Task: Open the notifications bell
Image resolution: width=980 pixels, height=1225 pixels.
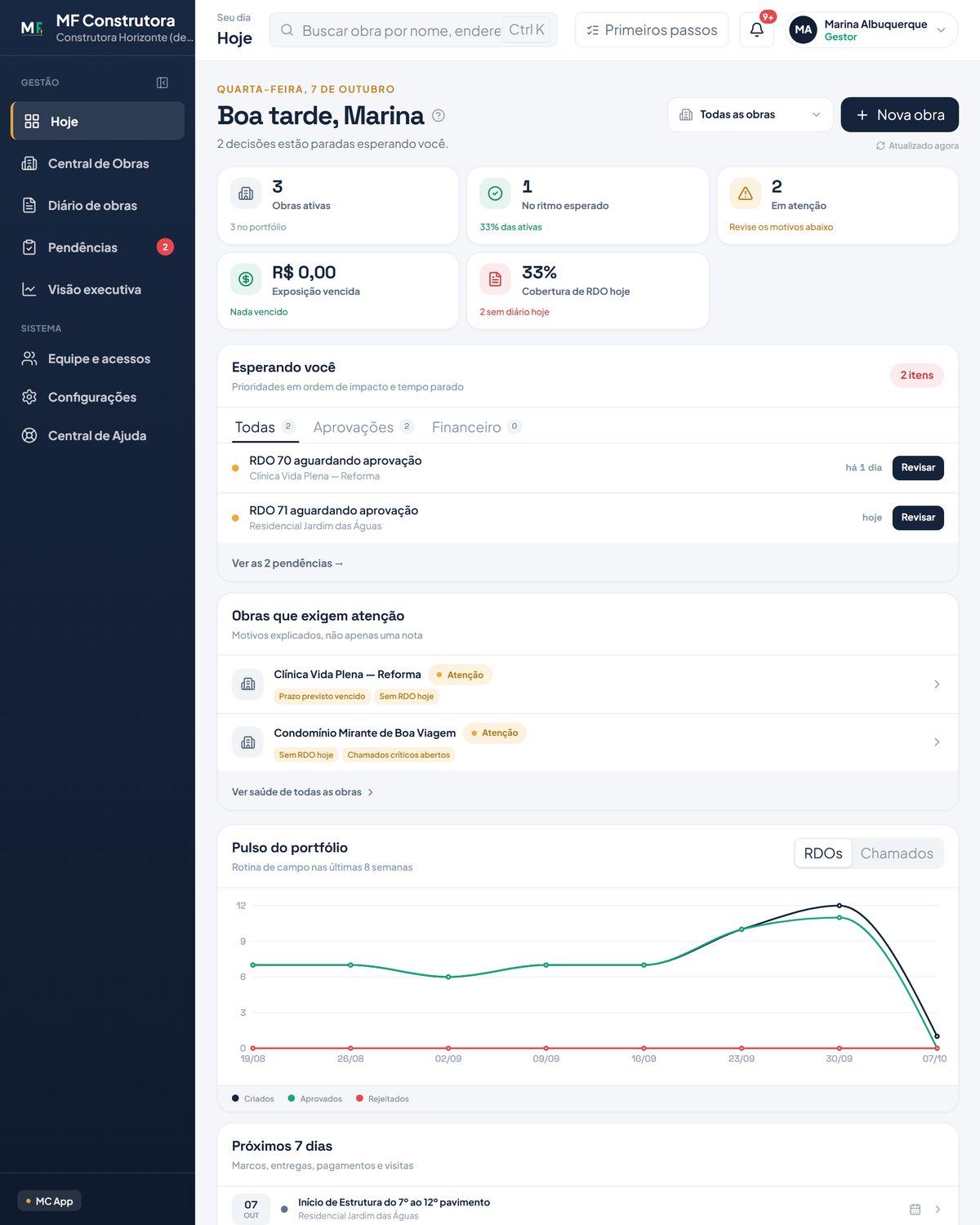Action: click(757, 30)
